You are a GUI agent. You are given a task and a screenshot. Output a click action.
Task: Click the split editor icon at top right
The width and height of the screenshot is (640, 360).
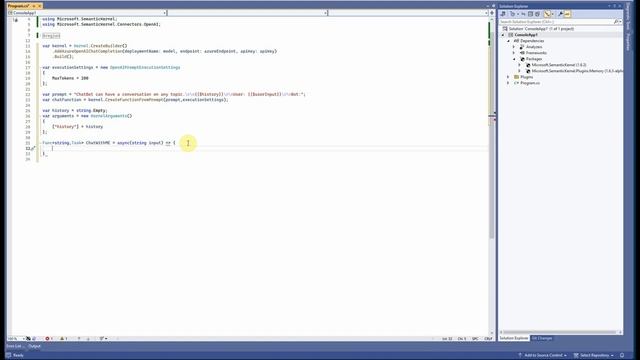coord(491,13)
